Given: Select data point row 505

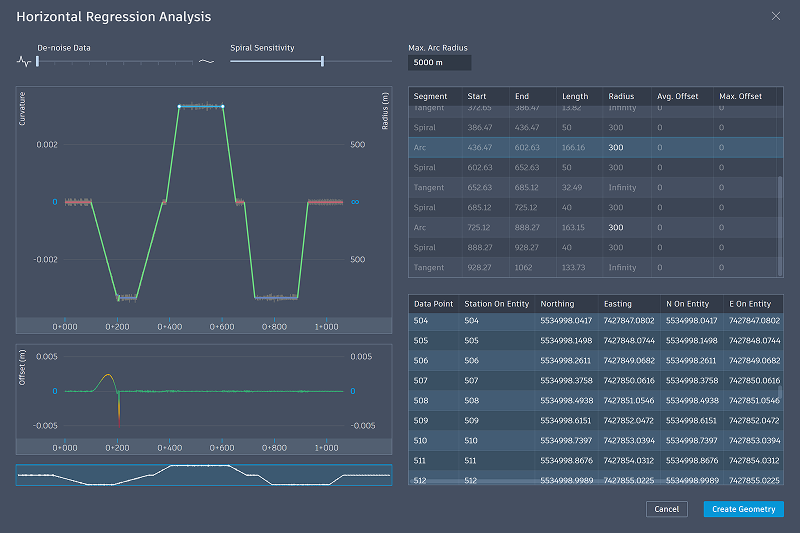Looking at the screenshot, I should click(x=595, y=340).
